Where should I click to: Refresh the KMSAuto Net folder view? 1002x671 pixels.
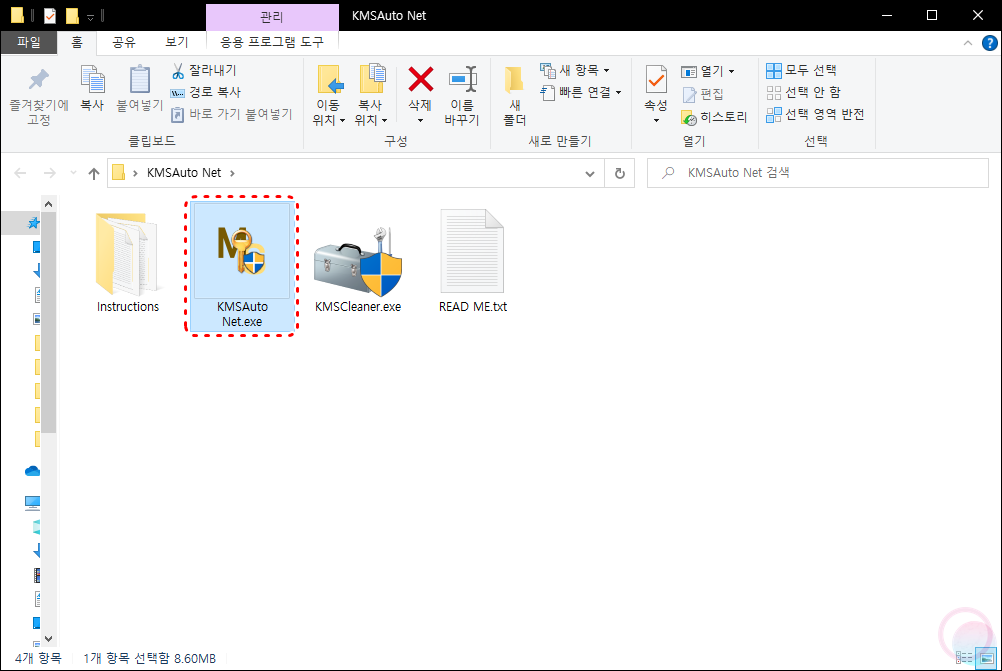(x=619, y=173)
